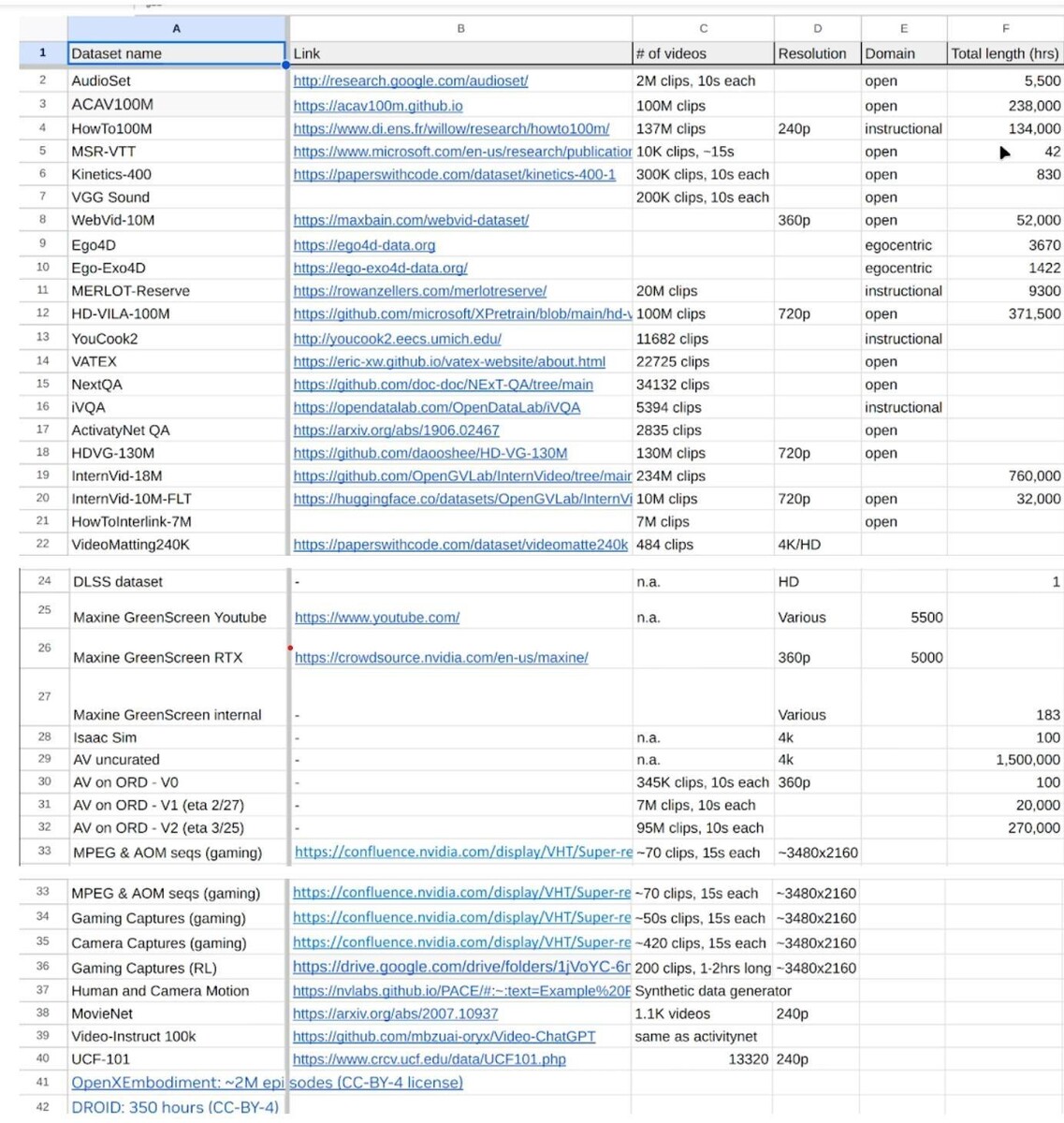Open the maxbain.com webvid-dataset link
Viewport: 1064px width, 1123px height.
[411, 220]
